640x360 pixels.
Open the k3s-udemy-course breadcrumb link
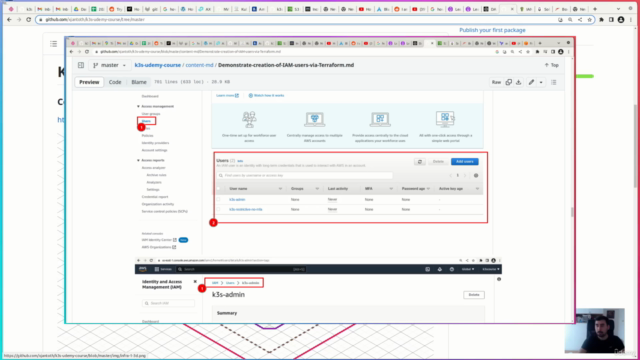click(x=158, y=65)
